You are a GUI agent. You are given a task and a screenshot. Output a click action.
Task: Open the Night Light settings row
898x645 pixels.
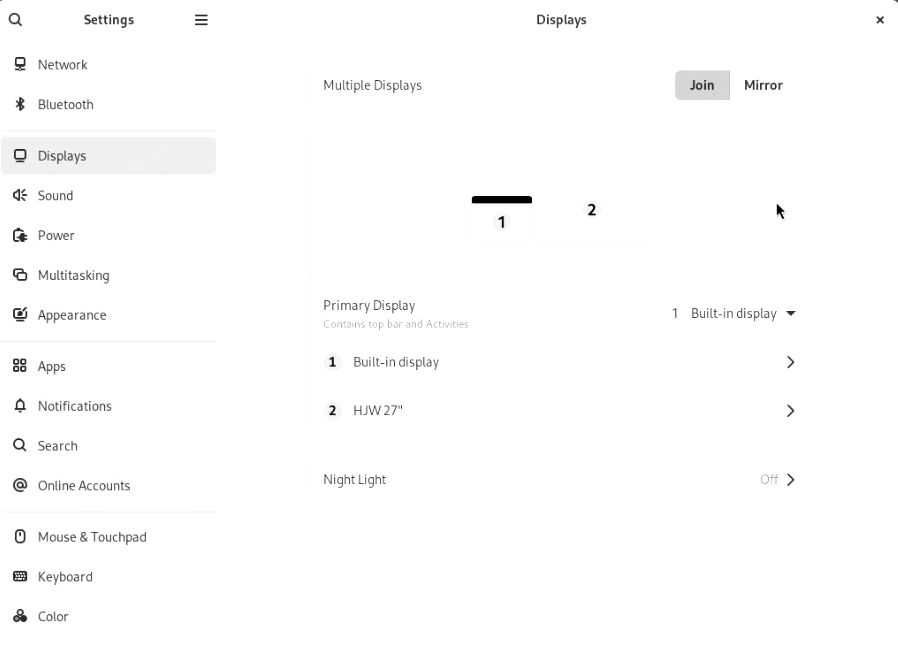(560, 480)
